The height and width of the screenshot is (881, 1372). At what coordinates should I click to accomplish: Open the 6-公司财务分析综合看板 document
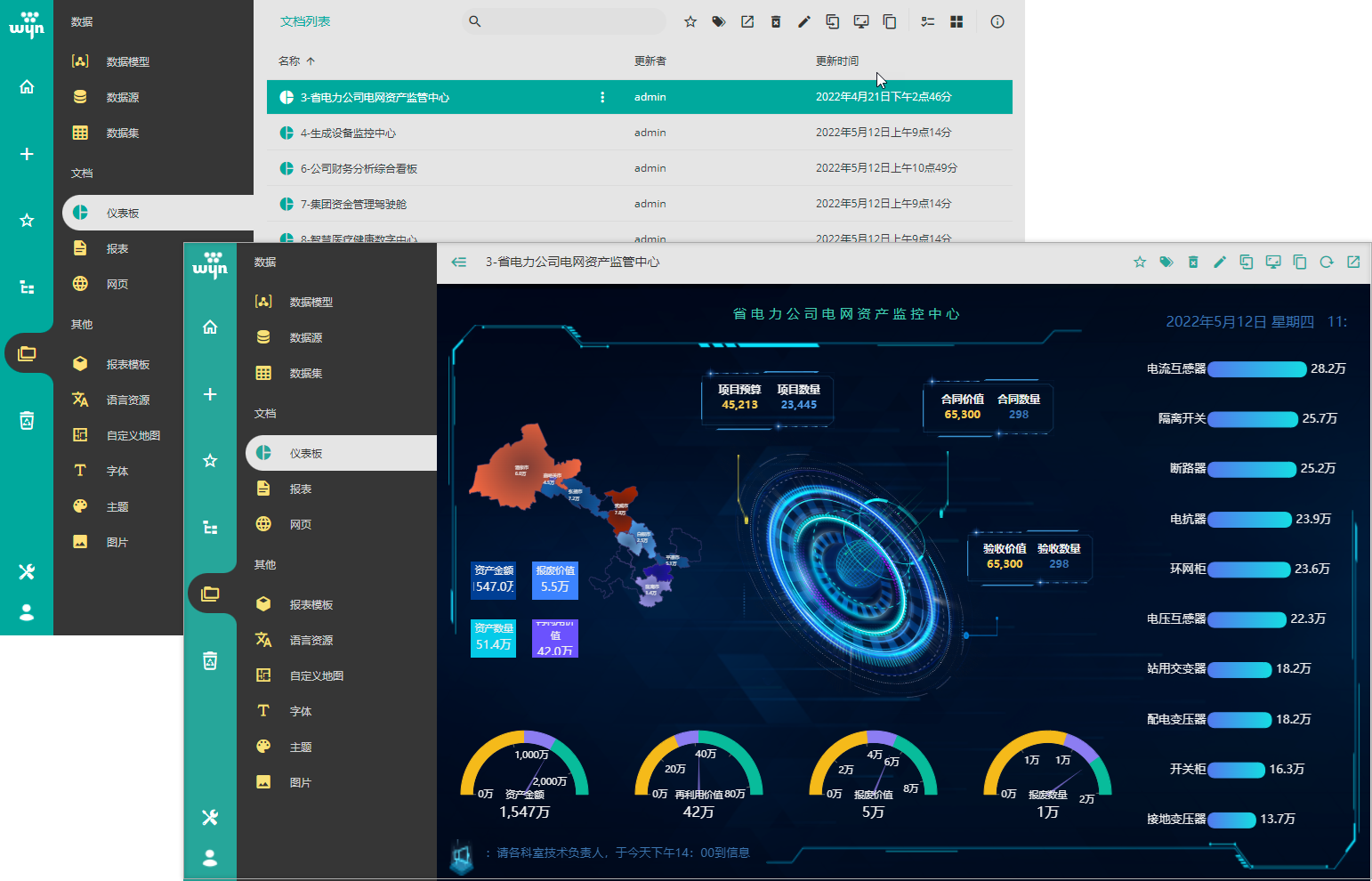point(359,168)
